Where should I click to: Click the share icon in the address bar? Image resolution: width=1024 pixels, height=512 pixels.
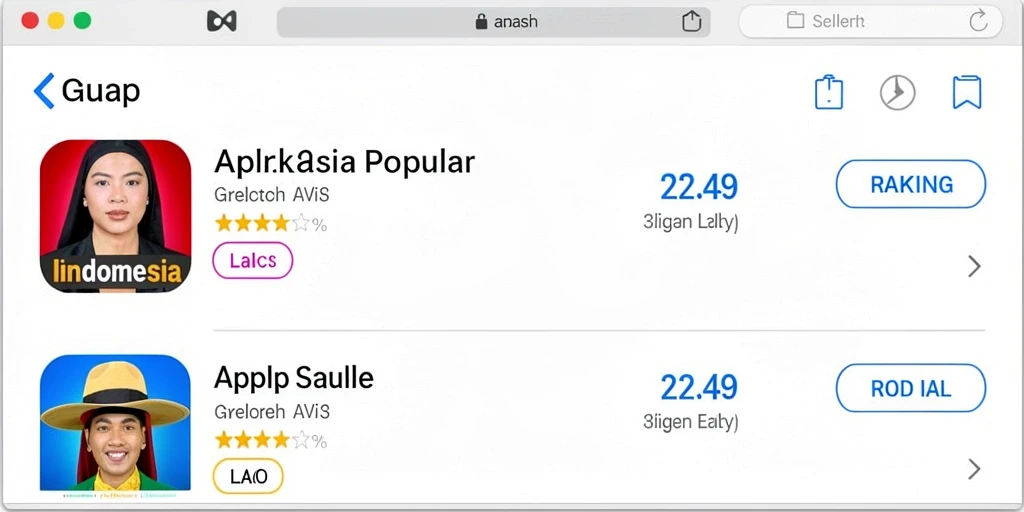[691, 21]
